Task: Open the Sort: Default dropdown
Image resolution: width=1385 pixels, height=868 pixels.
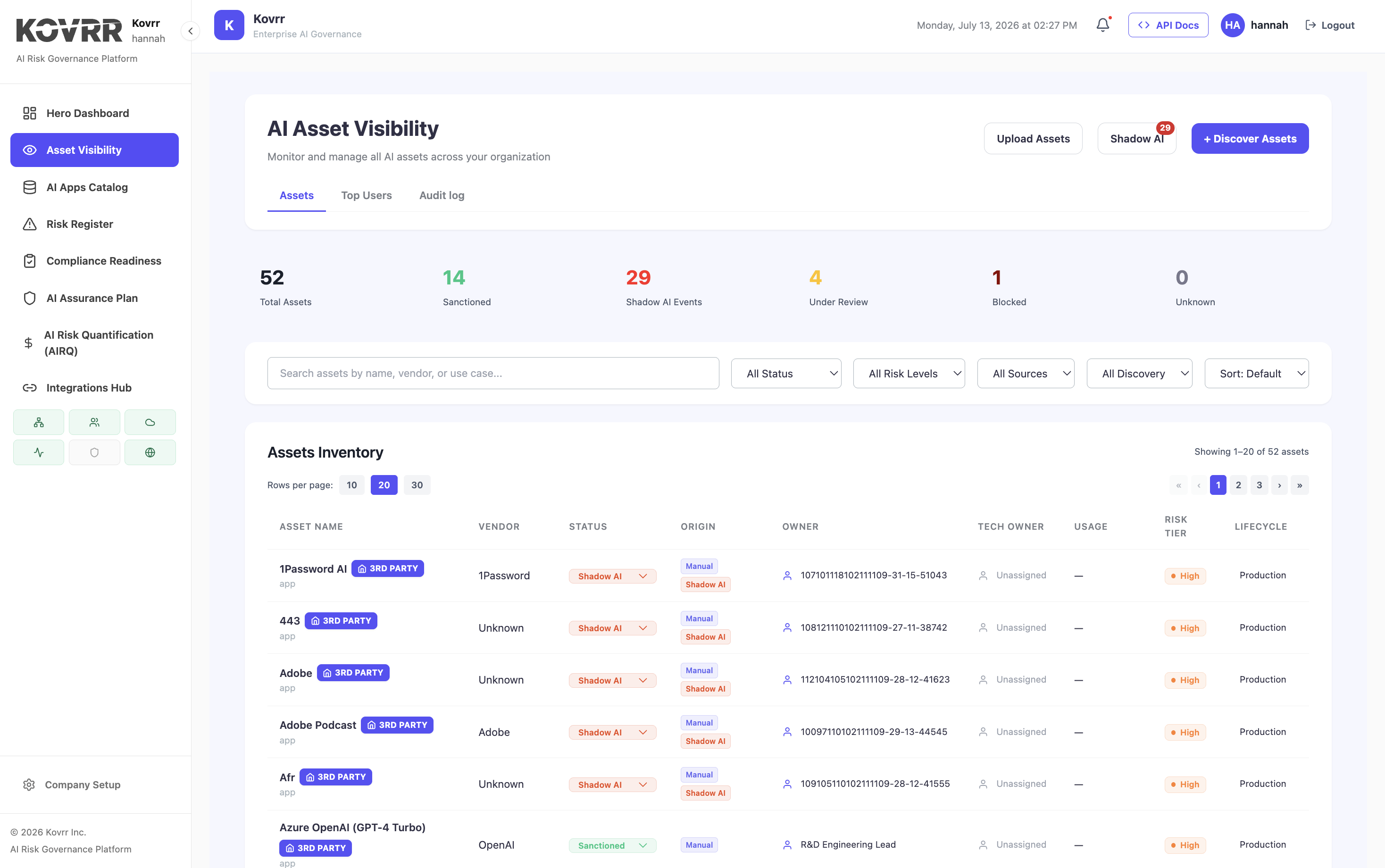Action: 1256,374
